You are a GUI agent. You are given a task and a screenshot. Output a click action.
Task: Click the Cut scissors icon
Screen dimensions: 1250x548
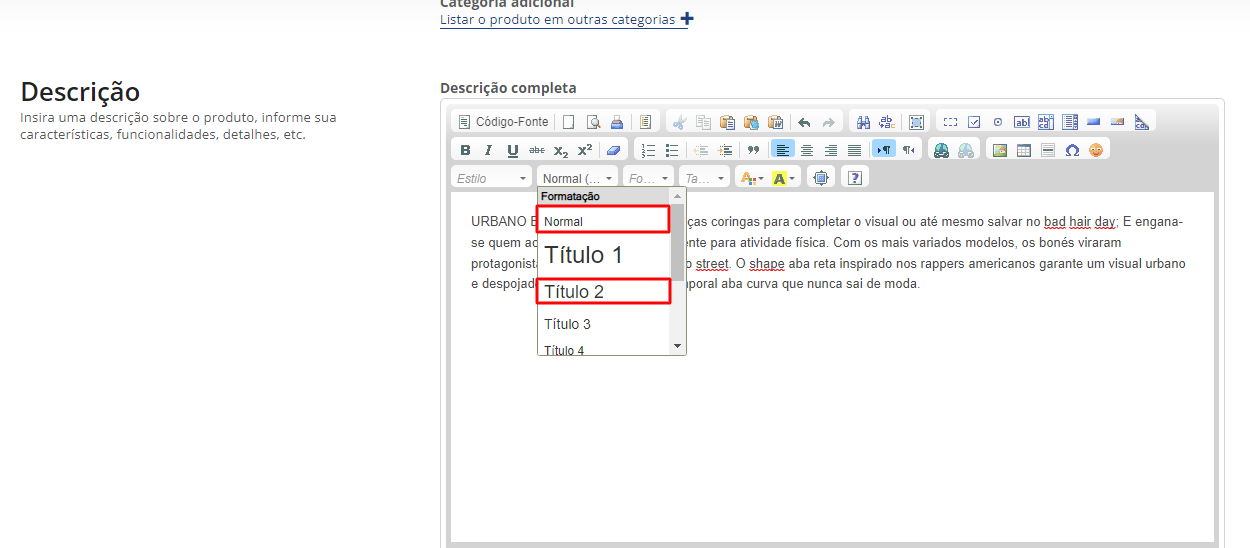(680, 122)
